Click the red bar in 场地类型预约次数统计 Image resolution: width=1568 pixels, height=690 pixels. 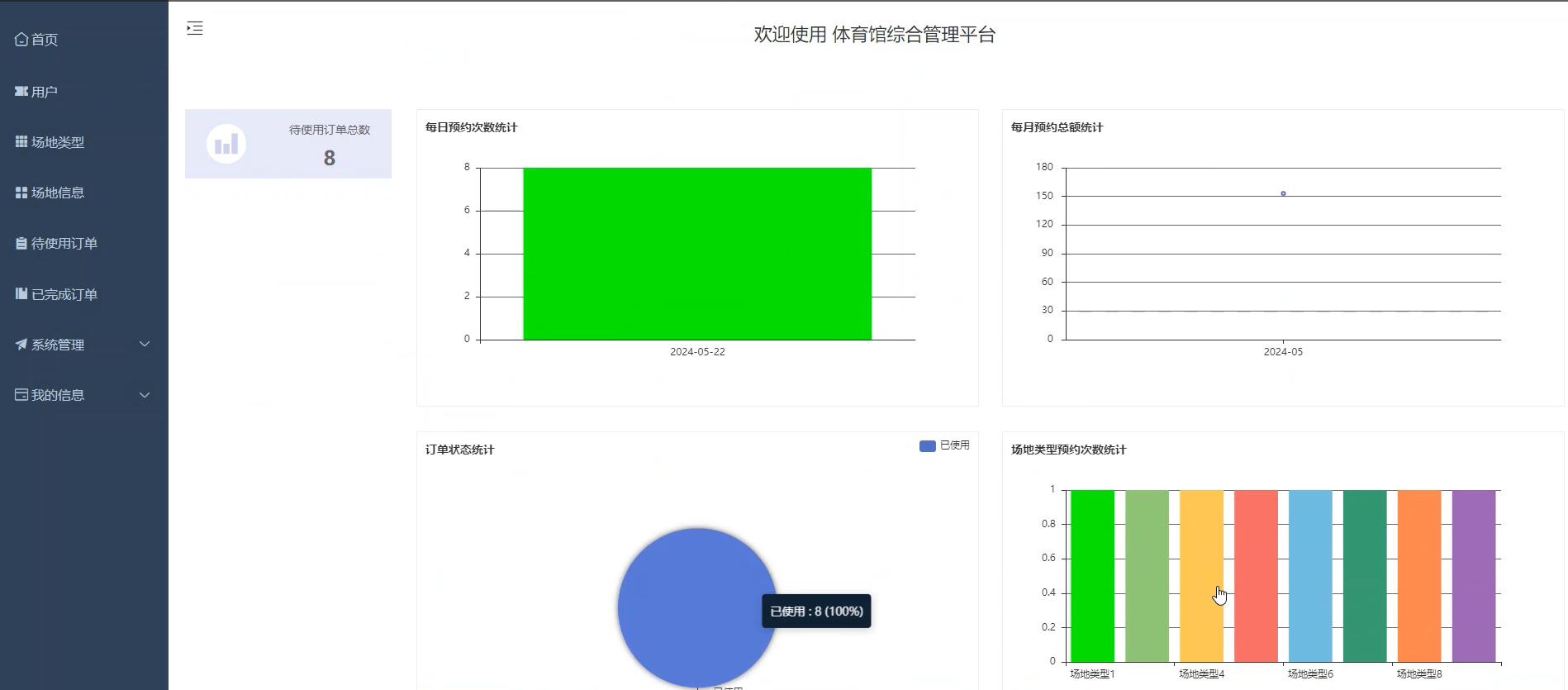(1256, 576)
